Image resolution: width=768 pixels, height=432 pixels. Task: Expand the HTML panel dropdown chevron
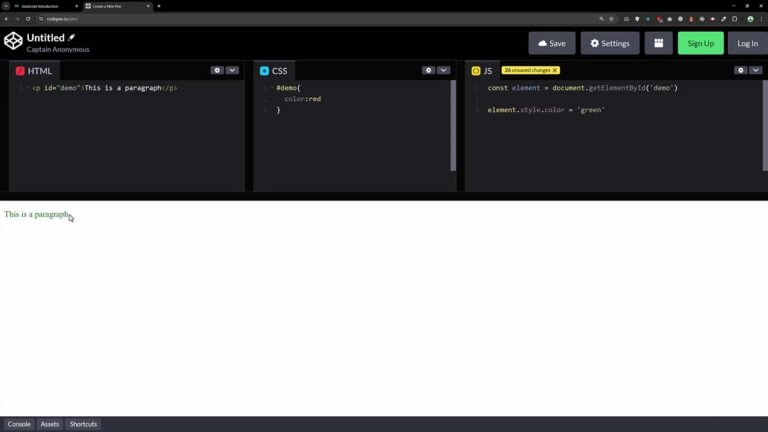point(232,70)
